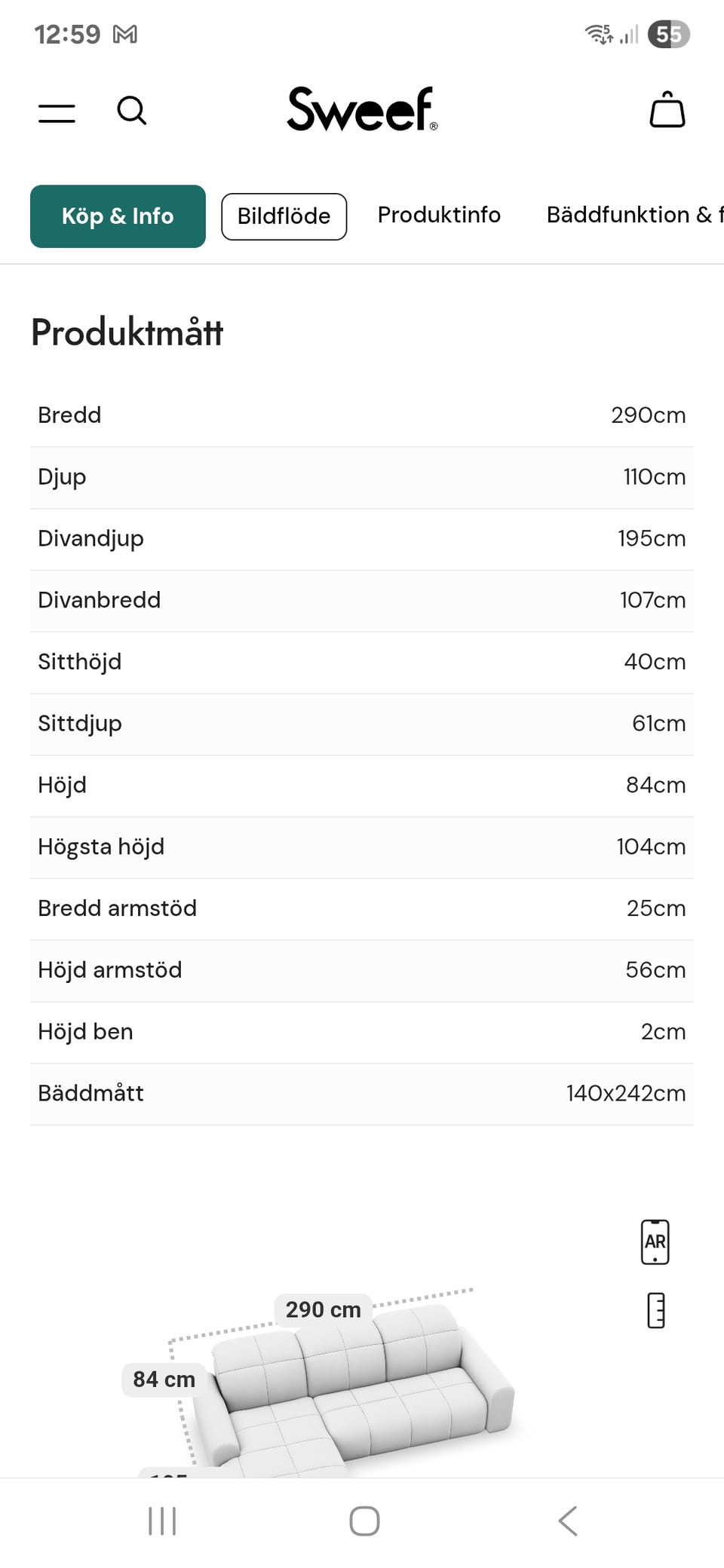The image size is (724, 1568).
Task: Tap the Android home button
Action: (364, 1521)
